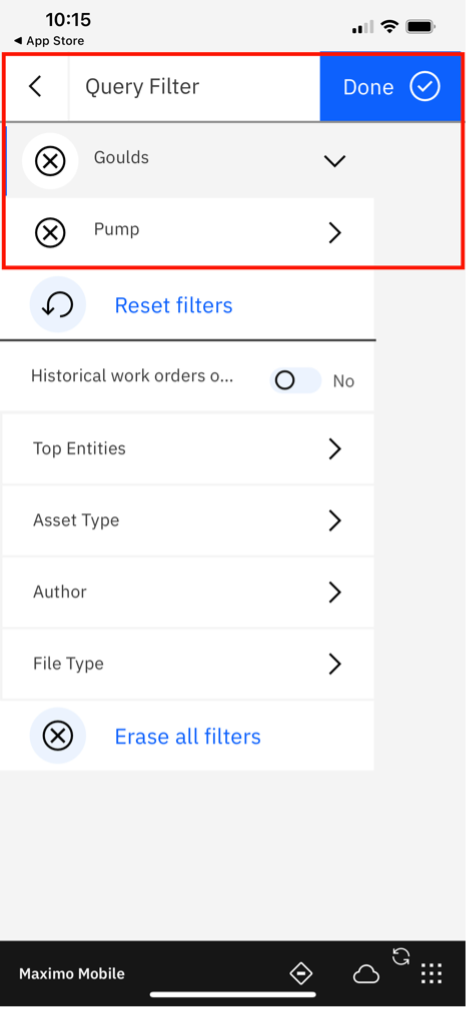Tap the sync refresh arrows icon
Image resolution: width=470 pixels, height=1011 pixels.
(x=401, y=956)
